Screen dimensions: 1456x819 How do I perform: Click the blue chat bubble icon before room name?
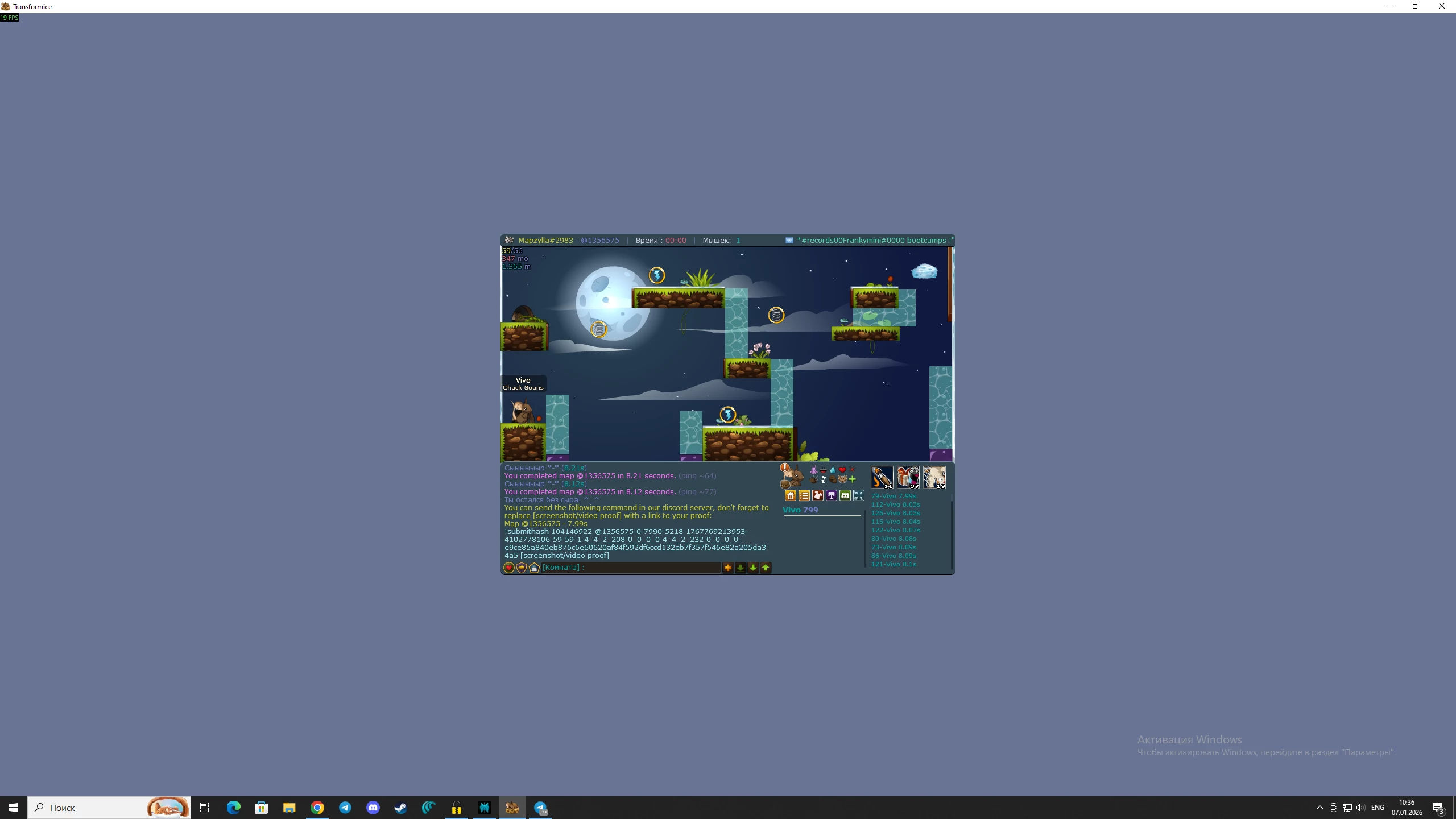(789, 240)
